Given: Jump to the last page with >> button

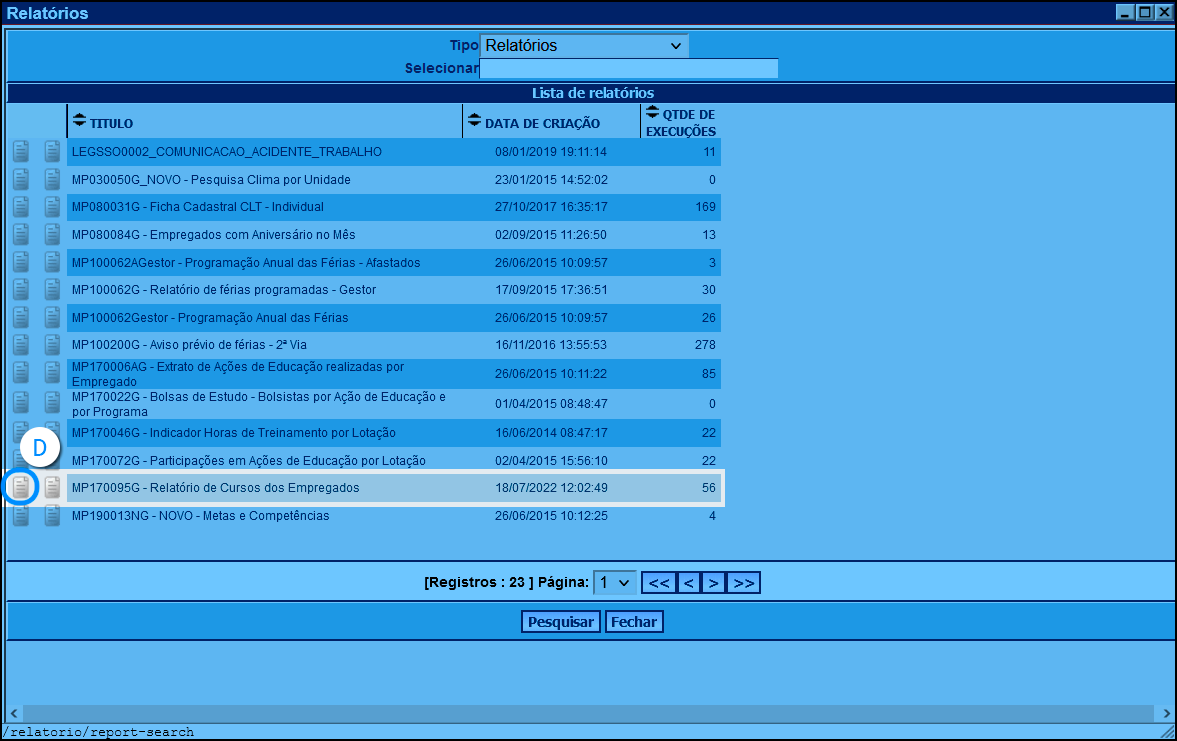Looking at the screenshot, I should point(743,582).
